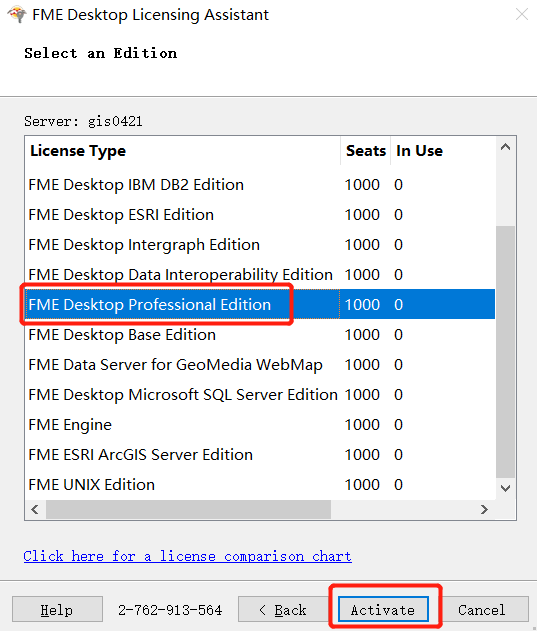Select FME Desktop Base Edition

click(260, 334)
